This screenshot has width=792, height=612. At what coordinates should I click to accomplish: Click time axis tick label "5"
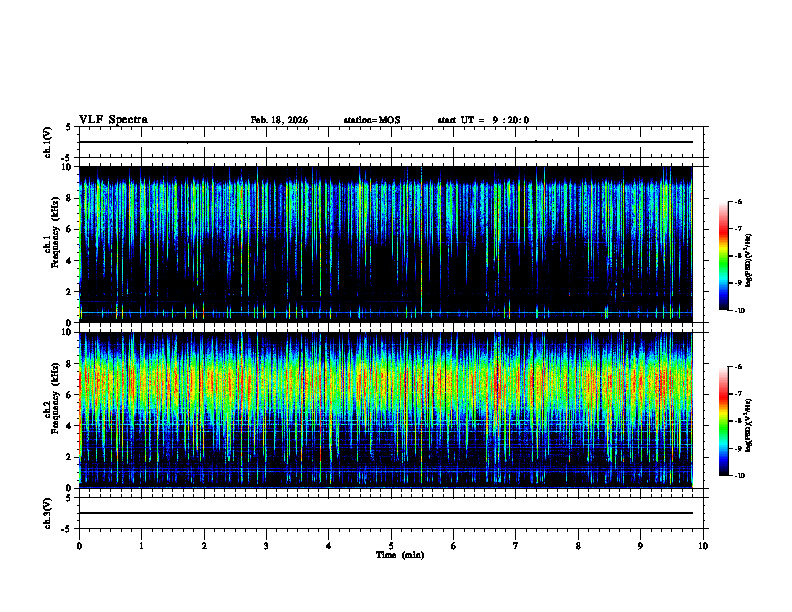[391, 546]
